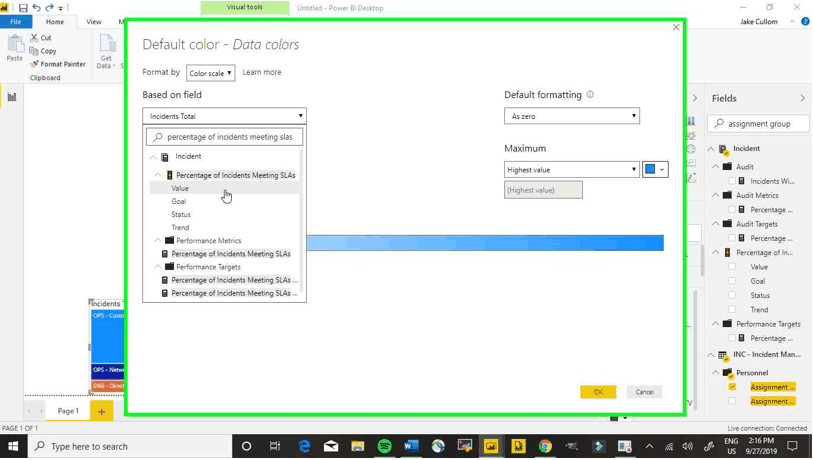This screenshot has width=813, height=460.
Task: Close the Default color dialog
Action: pos(676,27)
